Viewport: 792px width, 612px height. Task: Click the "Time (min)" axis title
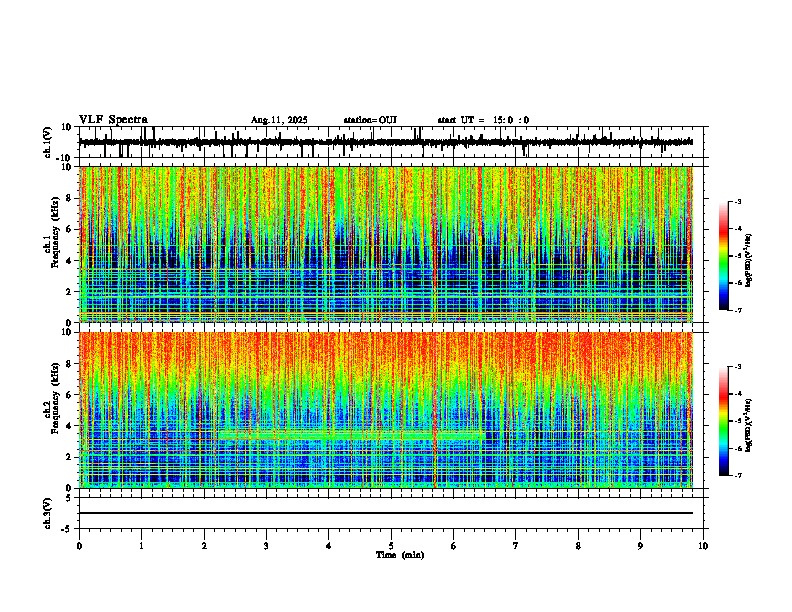(400, 555)
